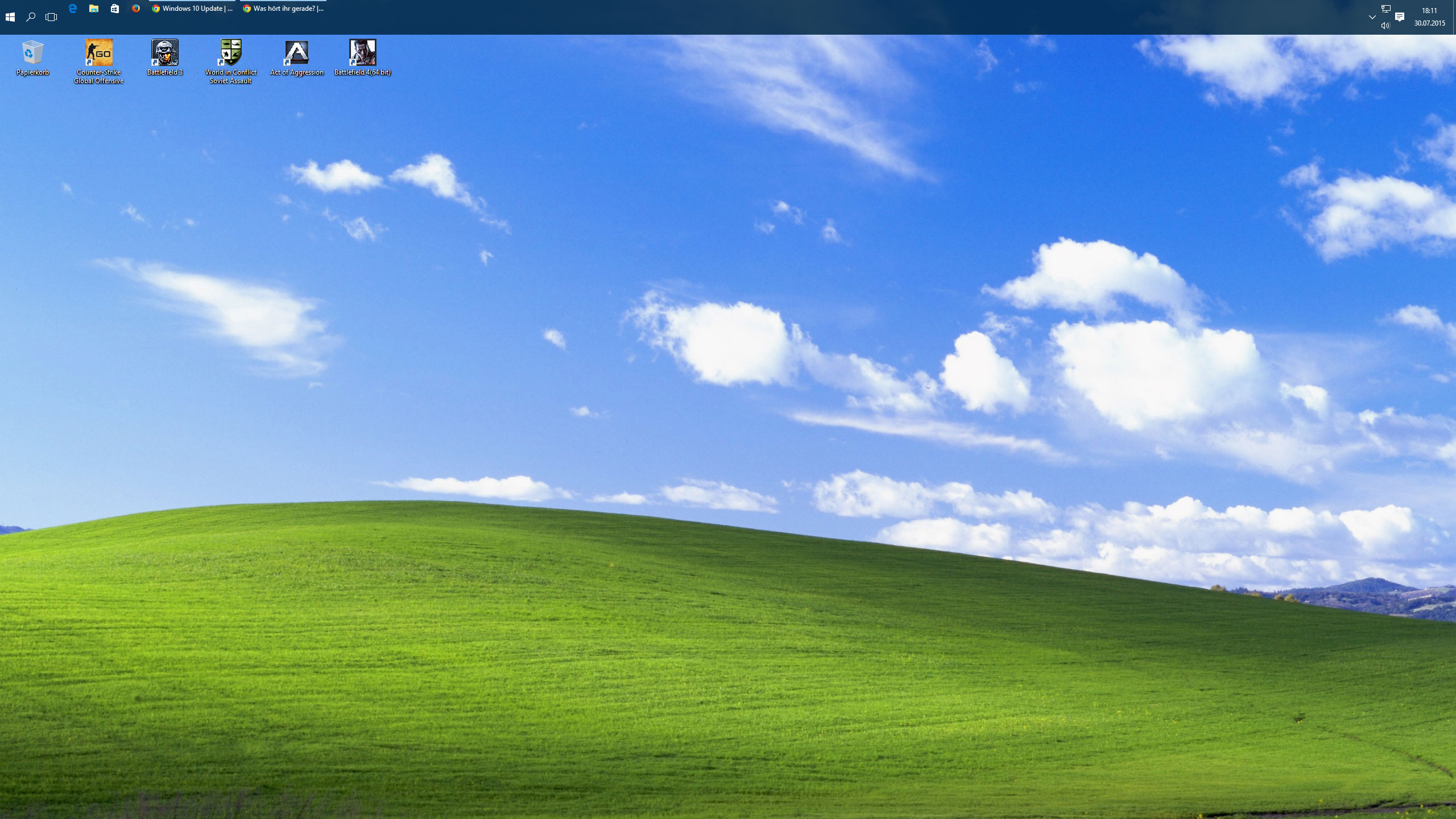Switch to the Windows 10 Update Chrome window
The width and height of the screenshot is (1456, 819).
tap(192, 9)
